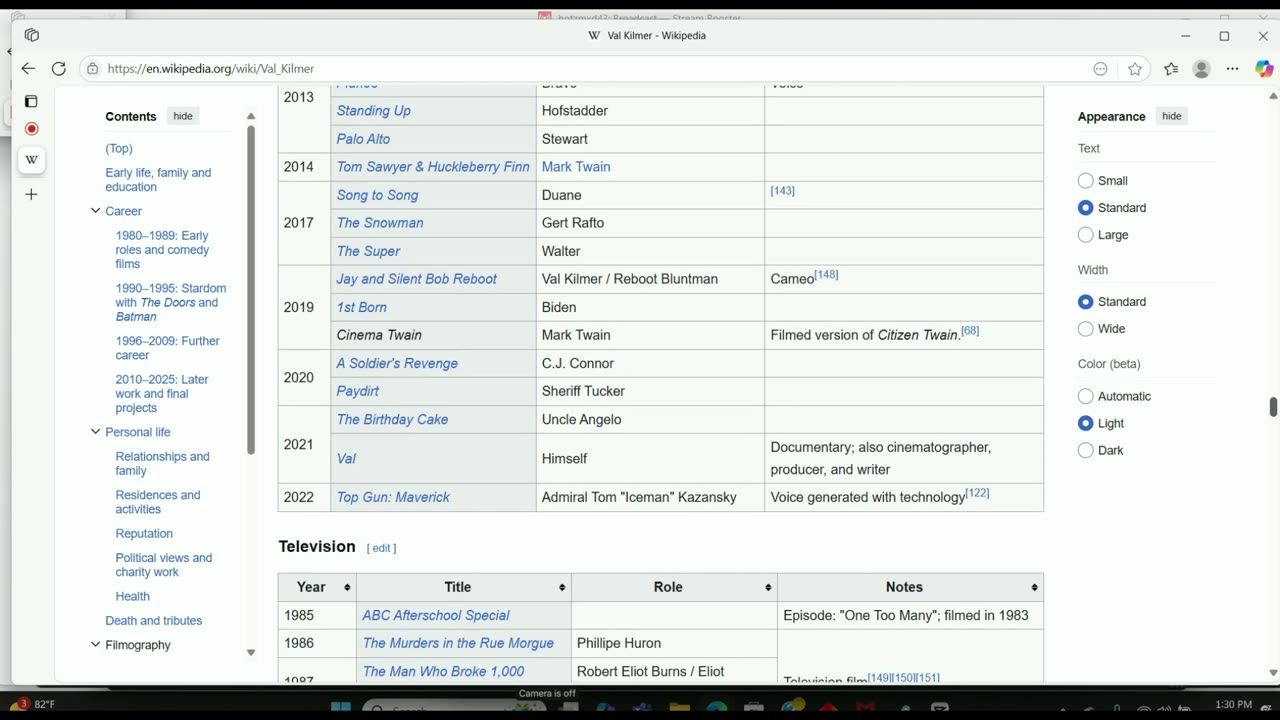Select Small text size

coord(1086,181)
